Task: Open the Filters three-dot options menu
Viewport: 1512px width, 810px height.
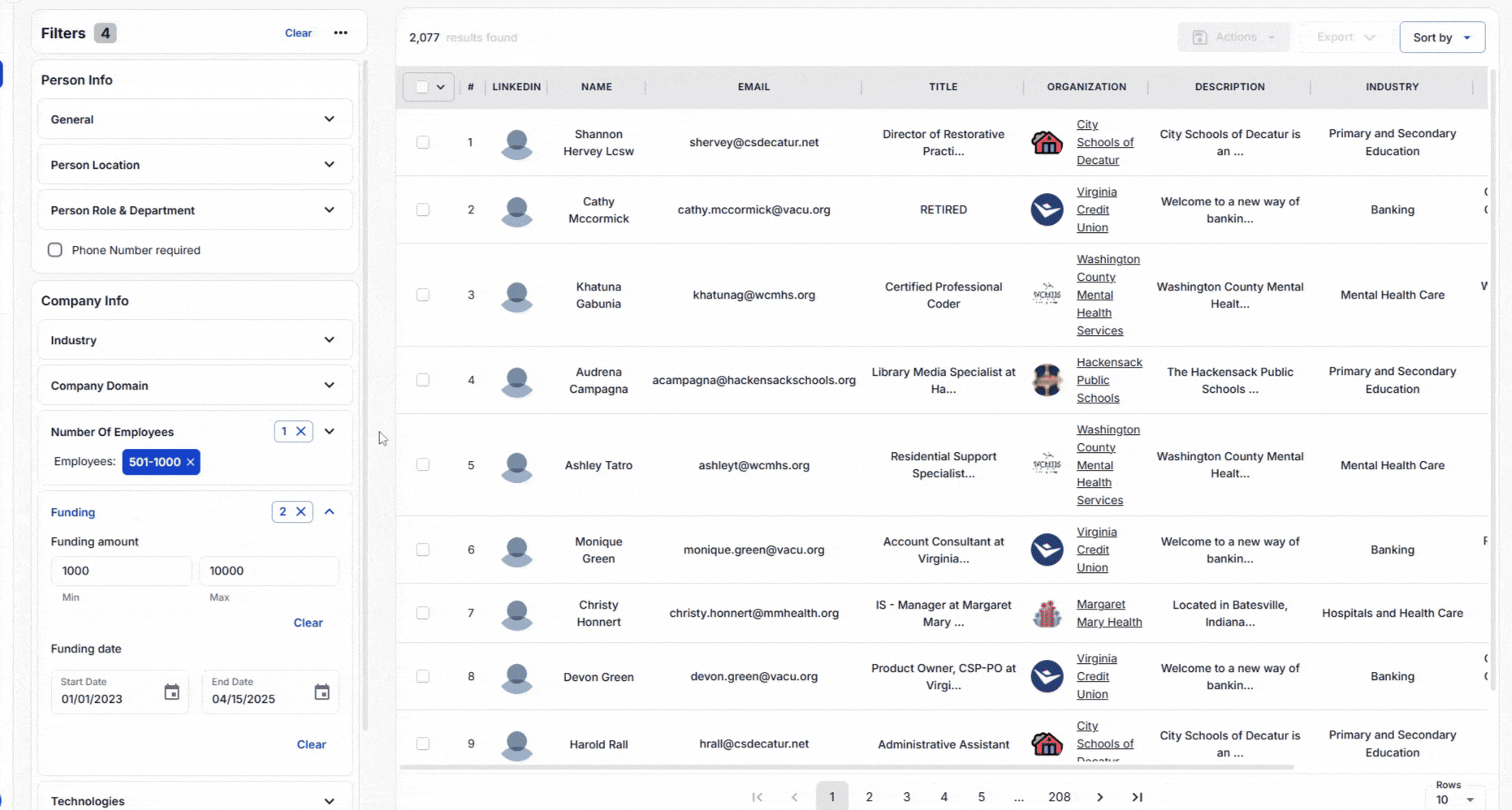Action: (x=340, y=33)
